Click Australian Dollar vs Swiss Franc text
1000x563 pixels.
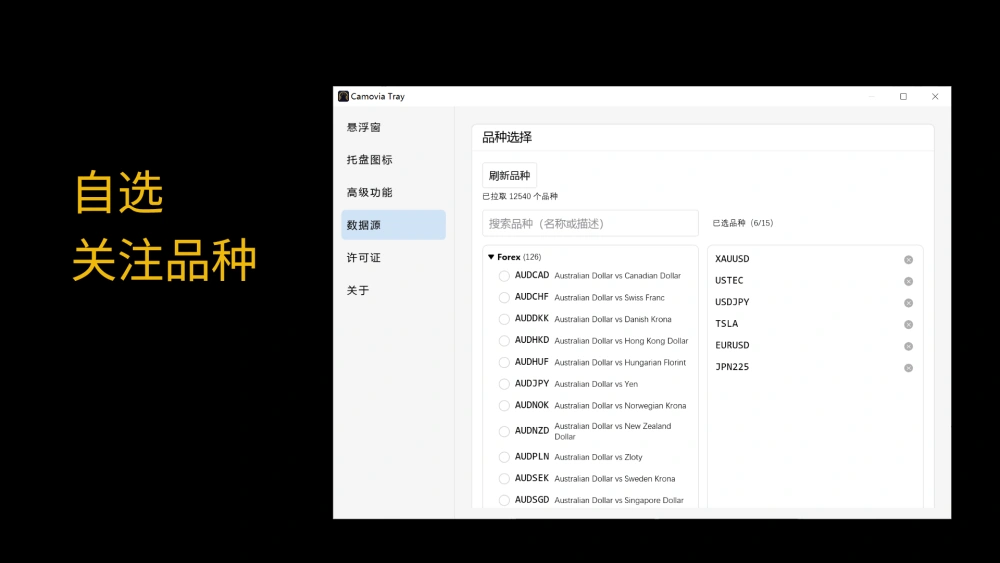pyautogui.click(x=609, y=298)
